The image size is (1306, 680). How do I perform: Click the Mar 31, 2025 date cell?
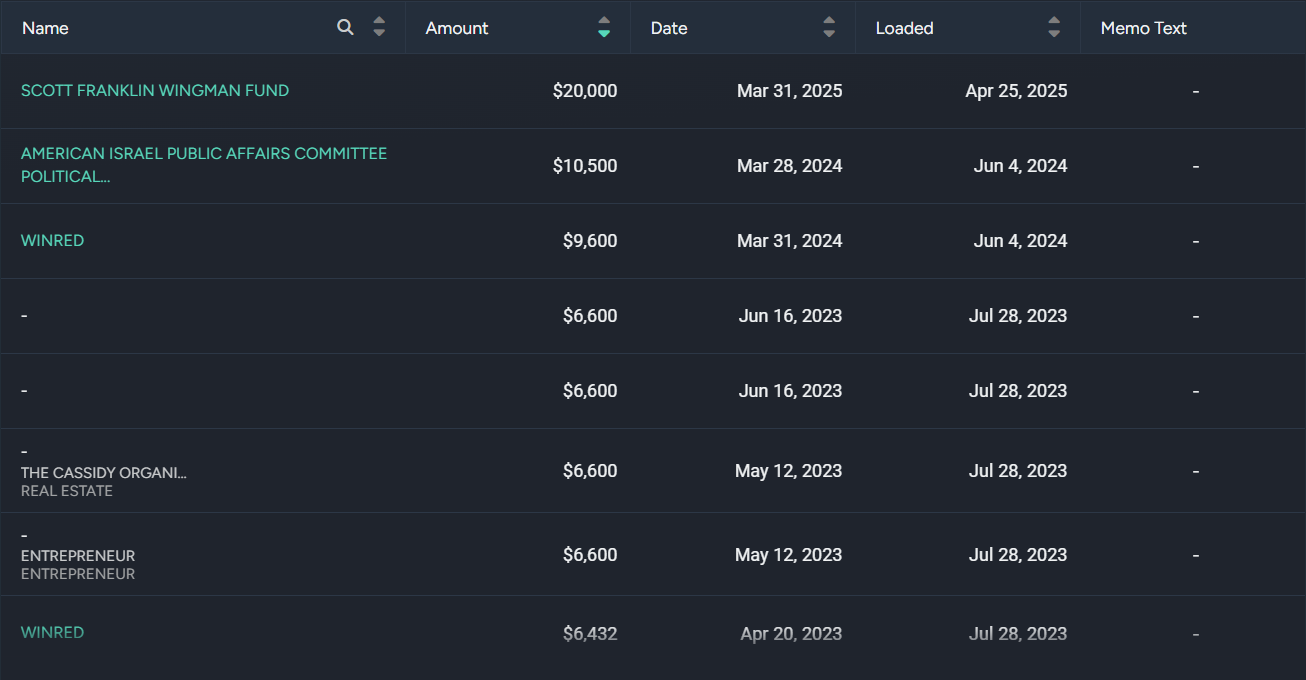(x=789, y=91)
